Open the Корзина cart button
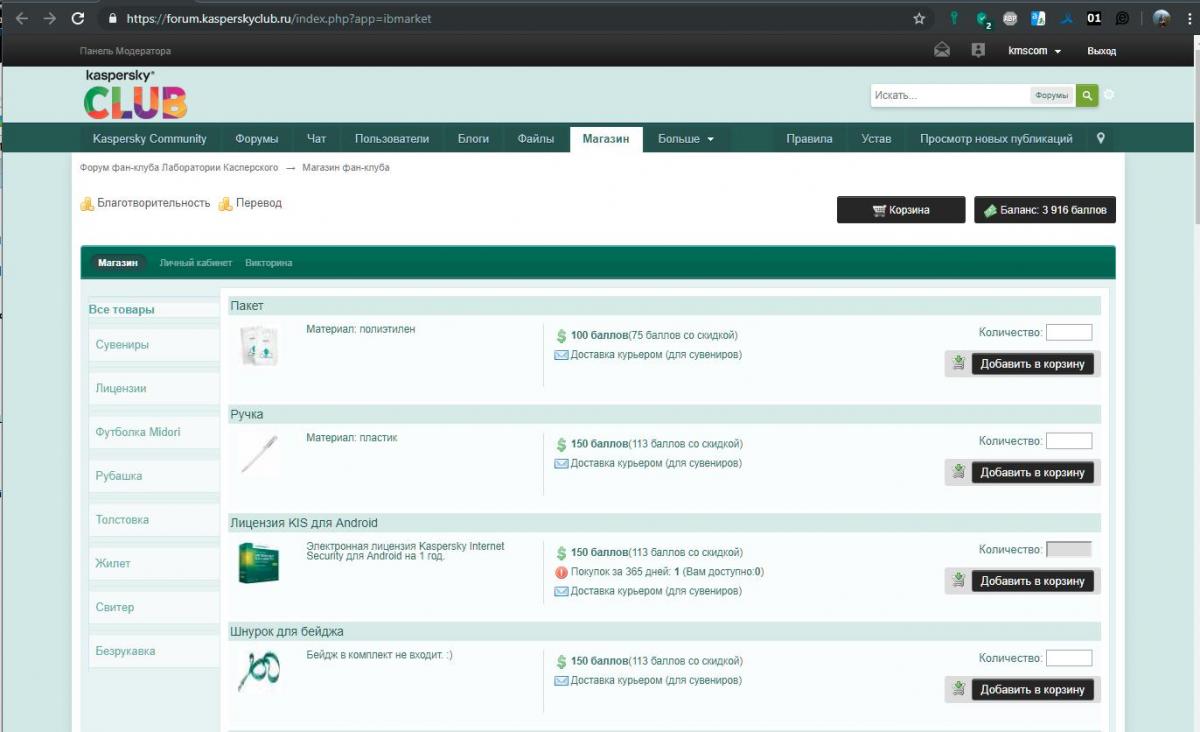Viewport: 1200px width, 732px height. pos(901,210)
